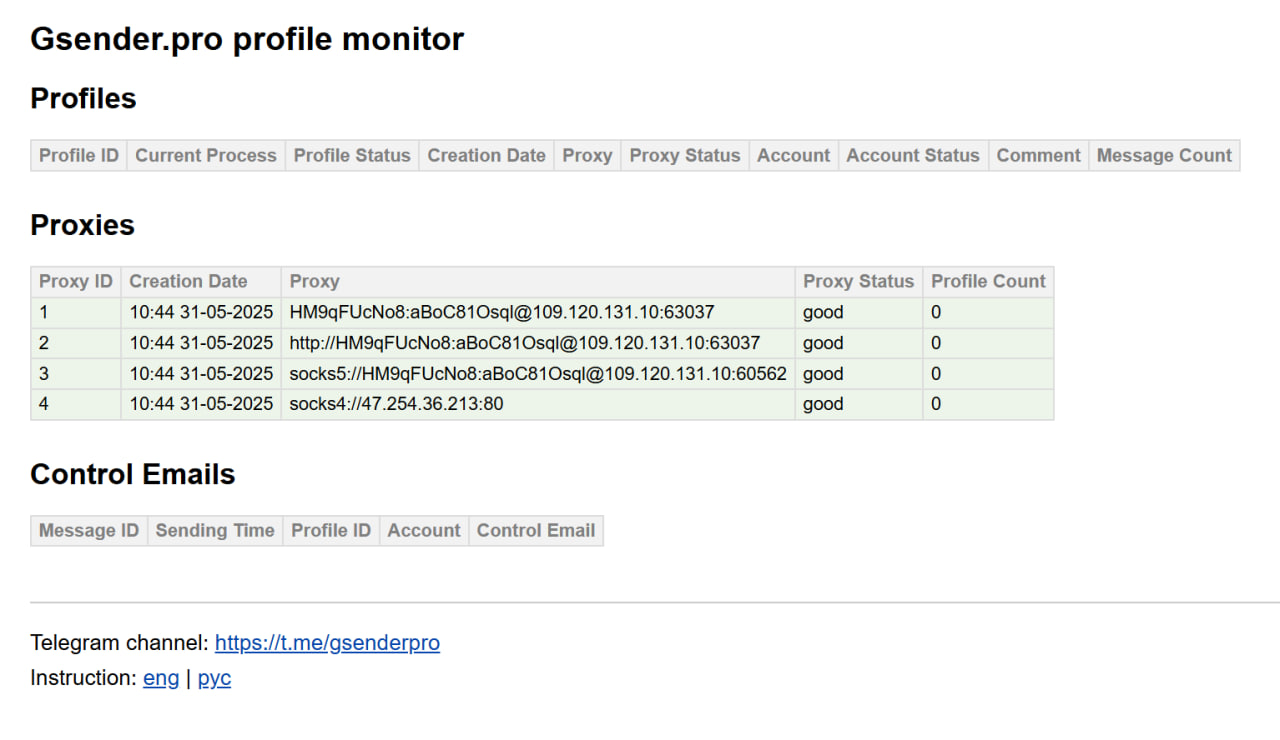Click Account header in Control Emails table

click(424, 530)
